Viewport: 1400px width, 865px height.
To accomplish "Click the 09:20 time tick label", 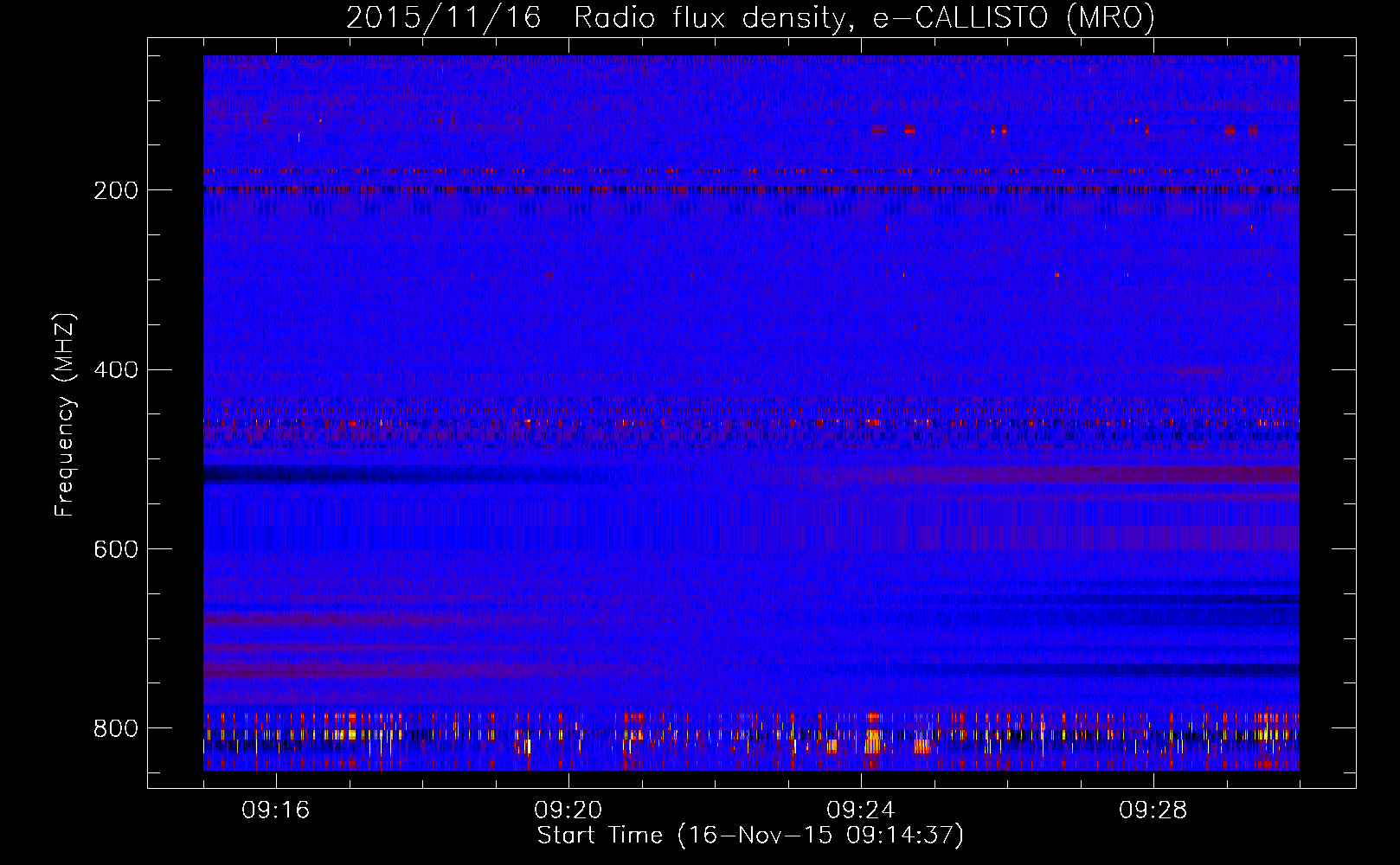I will (568, 811).
